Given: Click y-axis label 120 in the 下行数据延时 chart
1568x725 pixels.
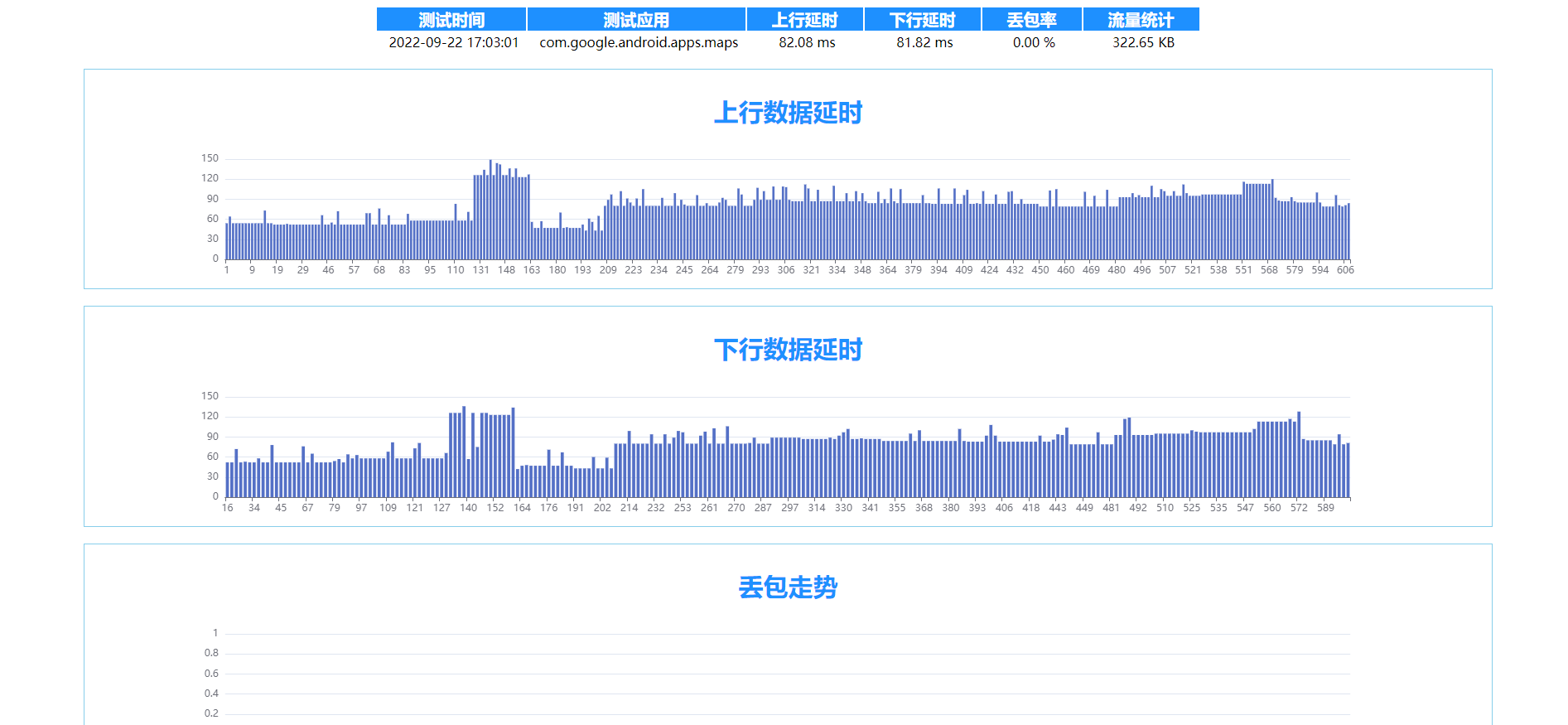Looking at the screenshot, I should (x=210, y=416).
